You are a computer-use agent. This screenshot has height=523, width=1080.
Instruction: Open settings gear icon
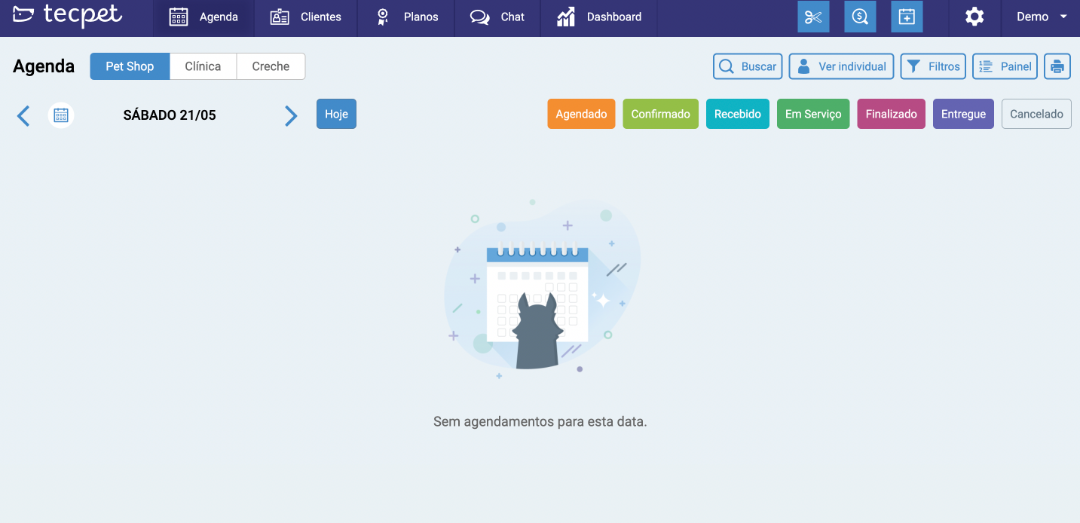coord(974,17)
